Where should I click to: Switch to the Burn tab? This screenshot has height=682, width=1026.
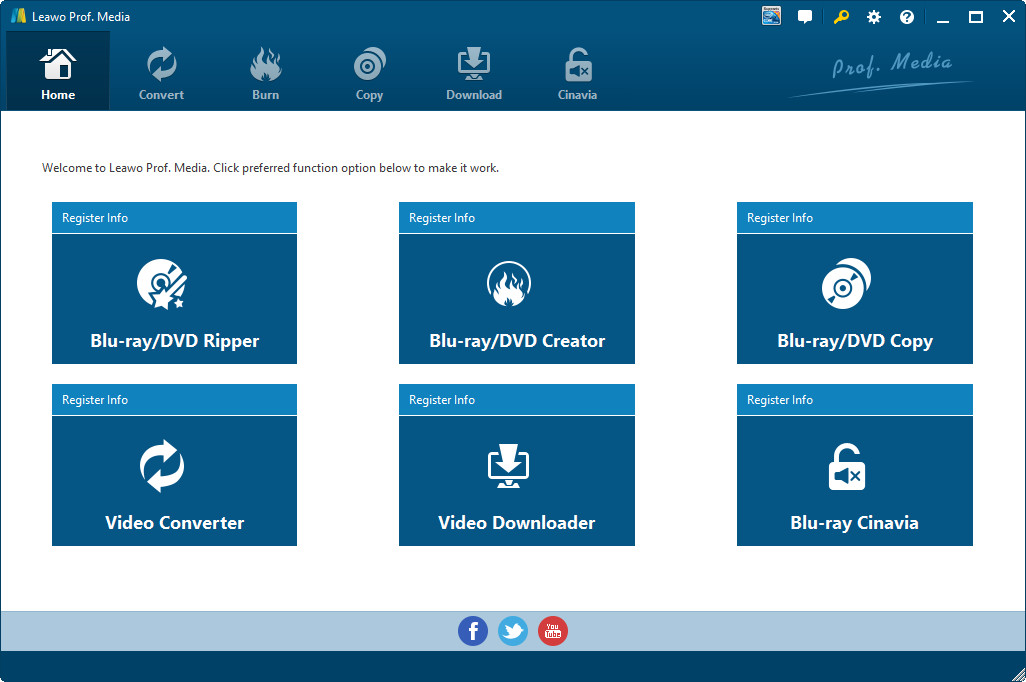[265, 70]
